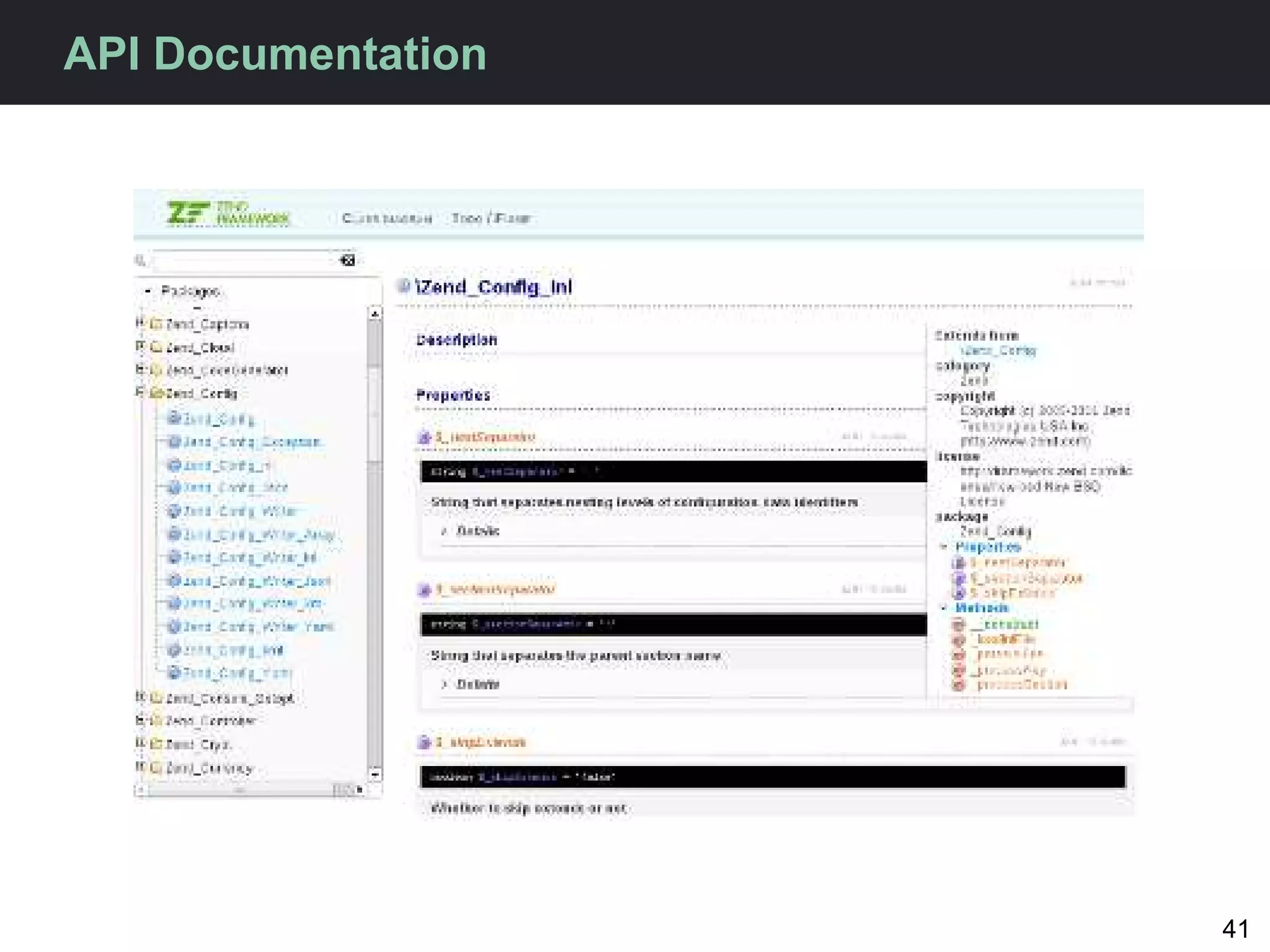Click sidebar property icon for $_nestSeparator
This screenshot has height=952, width=1270.
click(959, 563)
